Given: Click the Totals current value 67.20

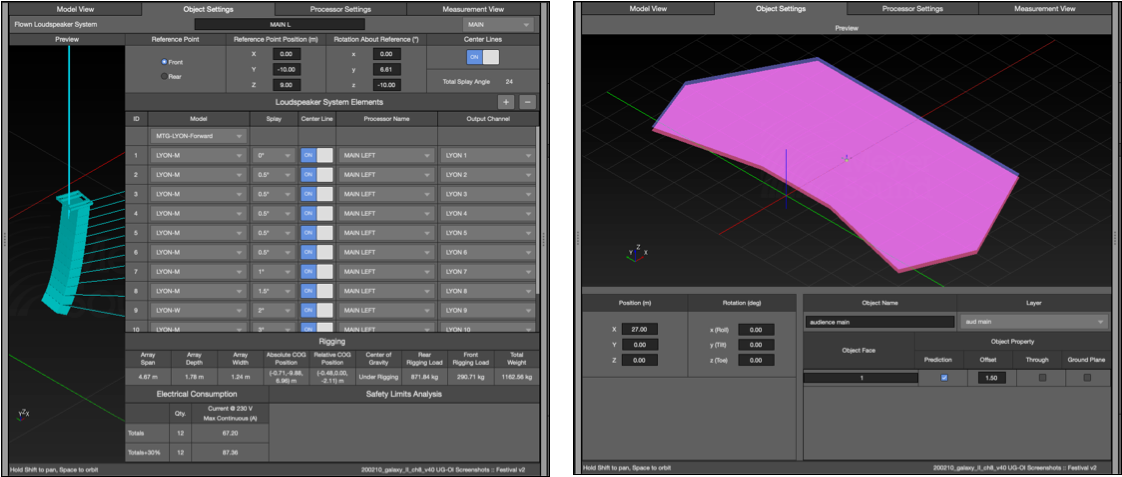Looking at the screenshot, I should [230, 433].
